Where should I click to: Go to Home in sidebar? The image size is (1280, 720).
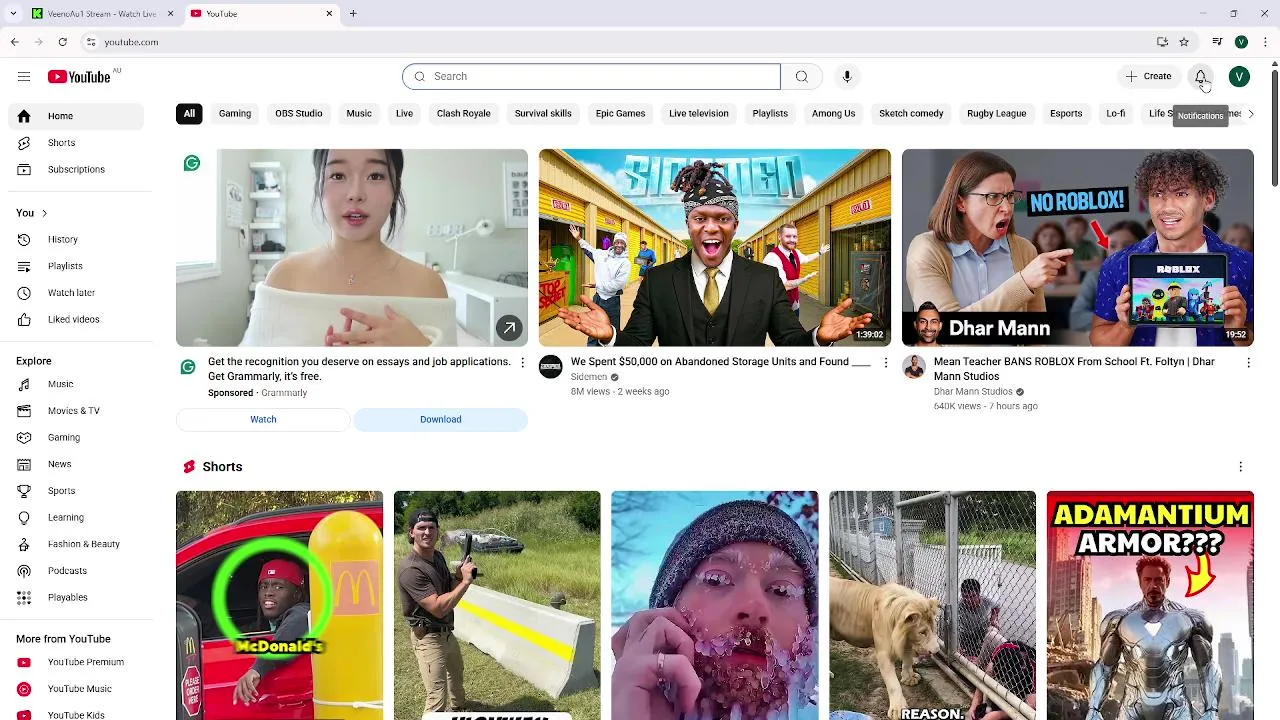pos(76,116)
